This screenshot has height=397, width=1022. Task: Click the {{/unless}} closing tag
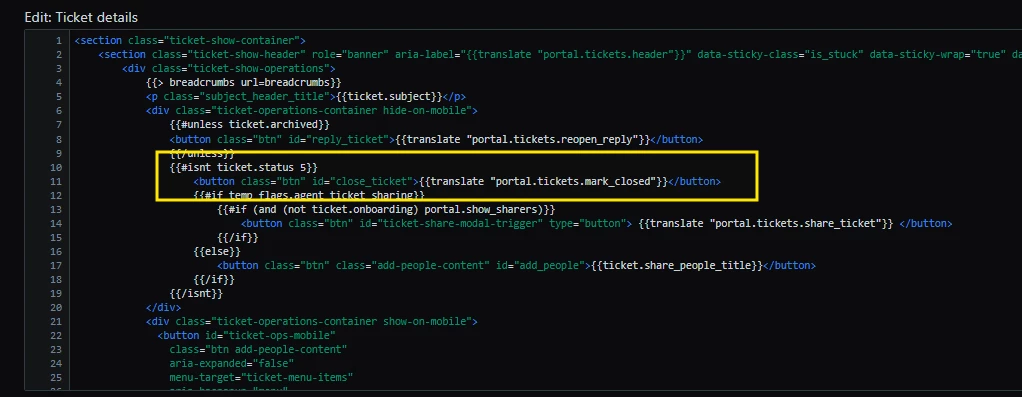point(202,153)
